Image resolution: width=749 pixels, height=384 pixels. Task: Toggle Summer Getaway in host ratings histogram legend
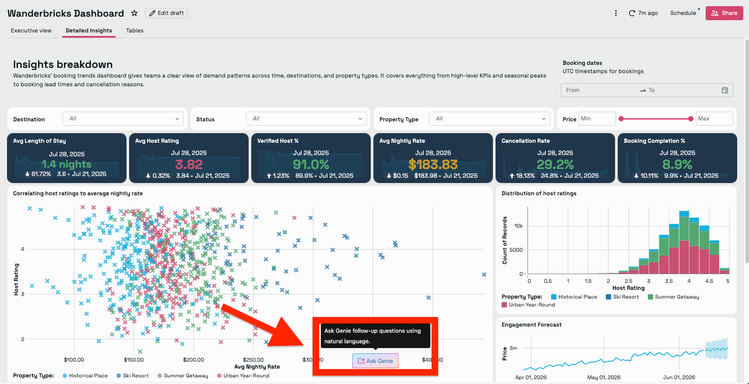[674, 297]
